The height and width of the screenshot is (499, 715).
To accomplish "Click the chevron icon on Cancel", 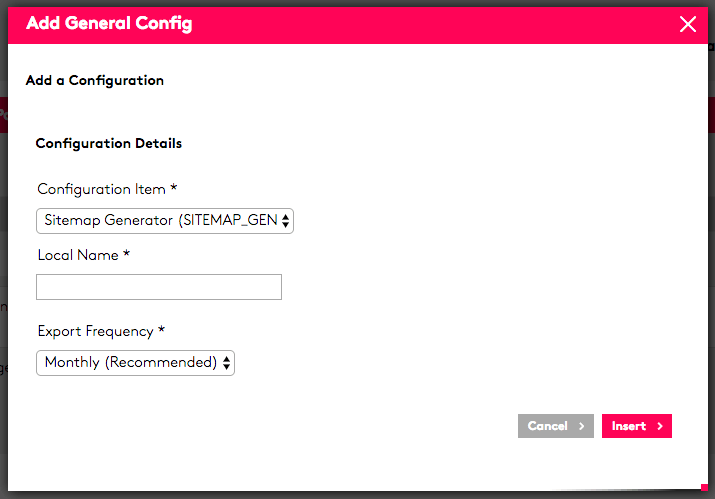I will (581, 426).
